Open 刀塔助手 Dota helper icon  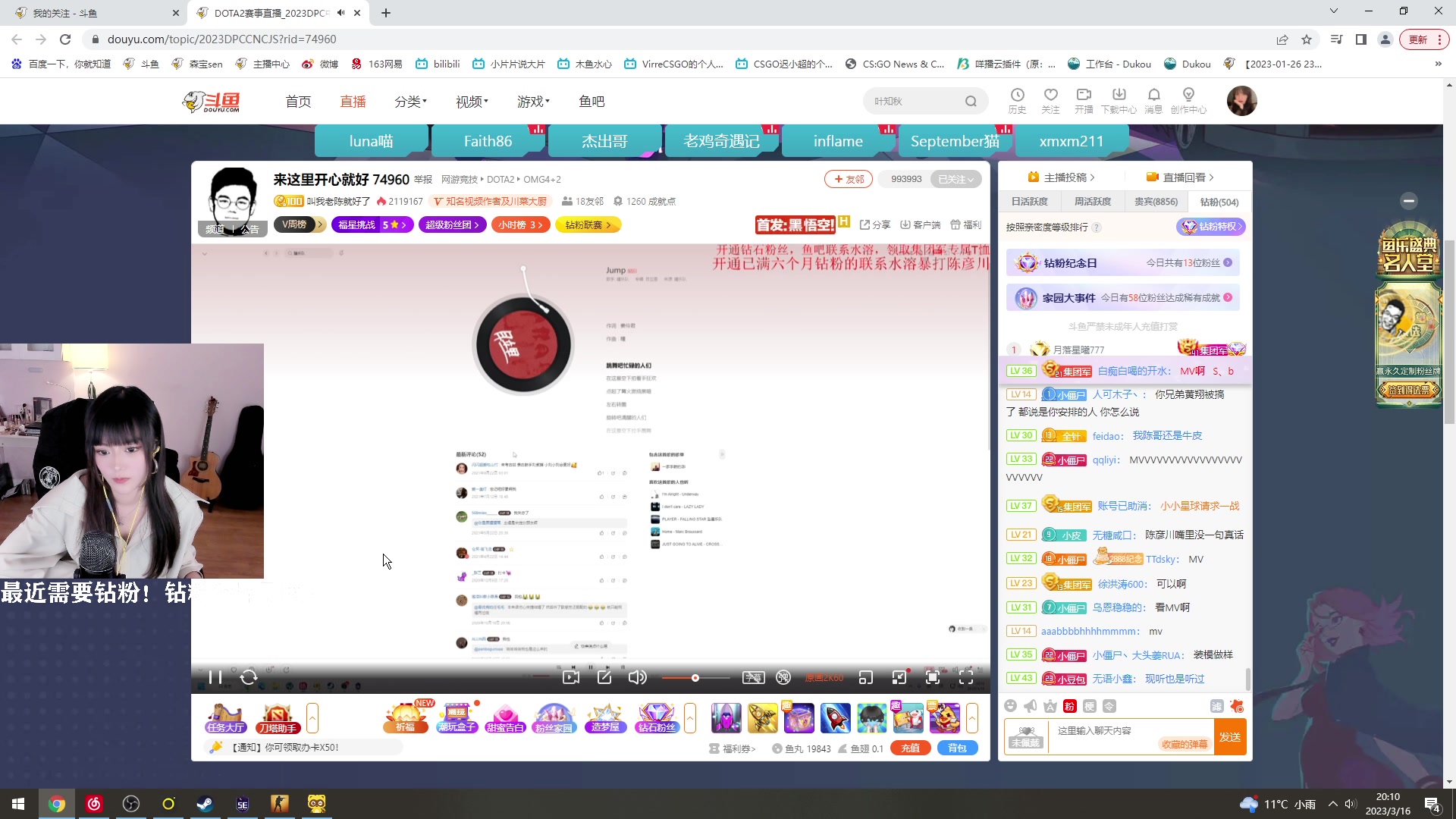(x=278, y=718)
